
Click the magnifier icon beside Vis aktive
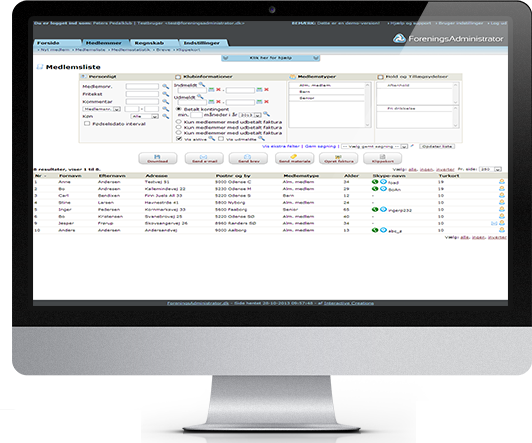point(212,139)
